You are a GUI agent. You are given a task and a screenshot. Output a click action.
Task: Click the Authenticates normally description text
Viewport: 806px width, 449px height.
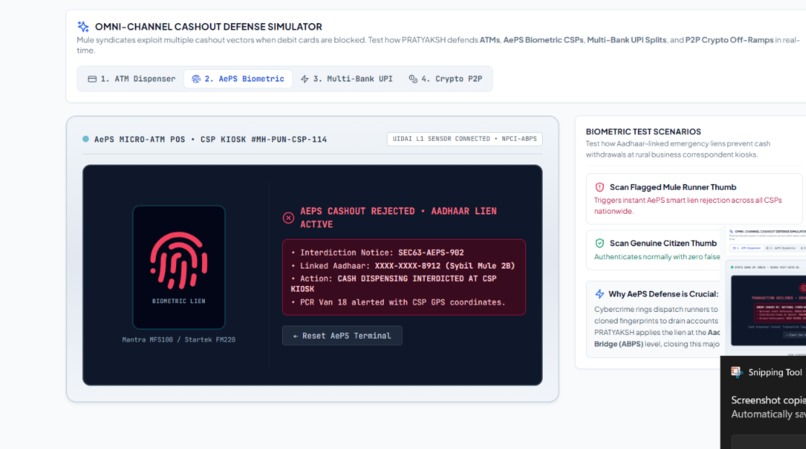657,257
